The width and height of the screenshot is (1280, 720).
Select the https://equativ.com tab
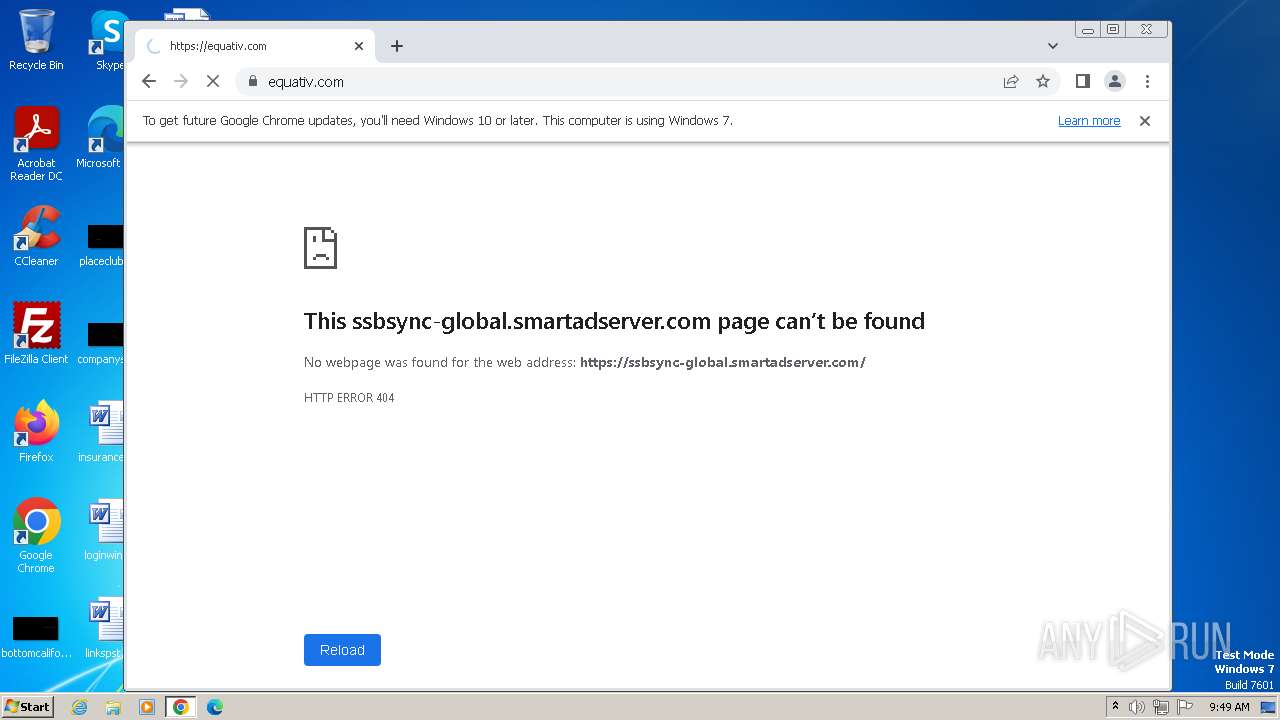255,46
